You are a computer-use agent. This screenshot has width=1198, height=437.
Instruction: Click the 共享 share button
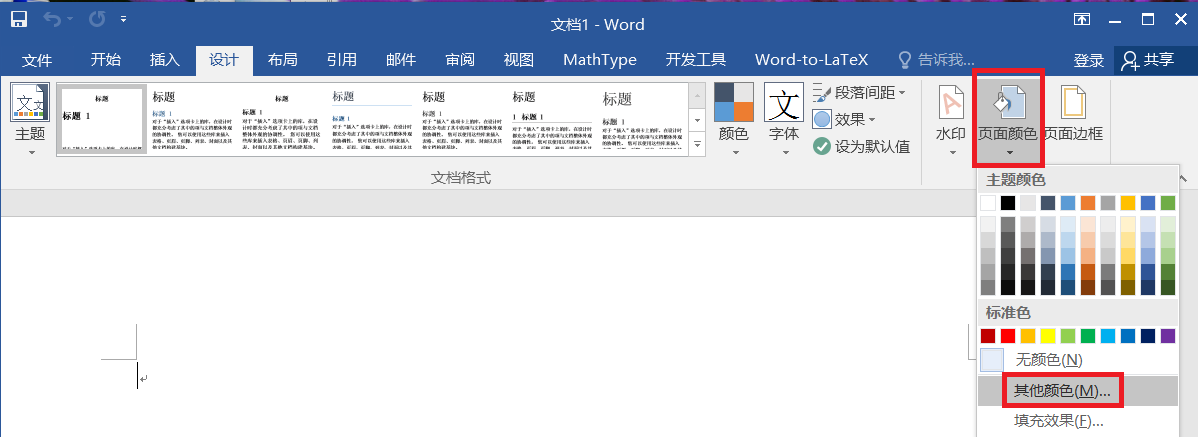tap(1148, 60)
